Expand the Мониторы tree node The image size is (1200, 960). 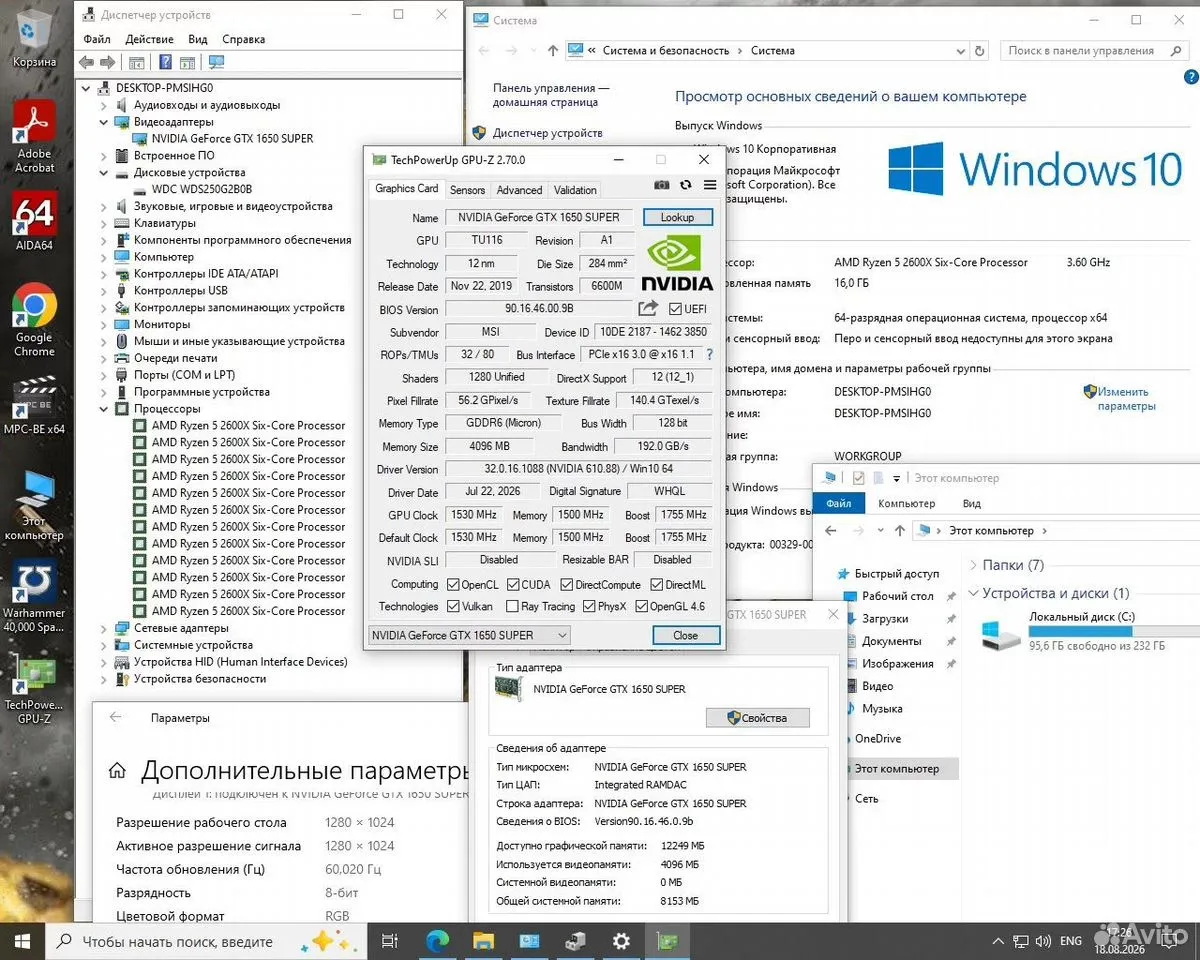click(x=103, y=325)
